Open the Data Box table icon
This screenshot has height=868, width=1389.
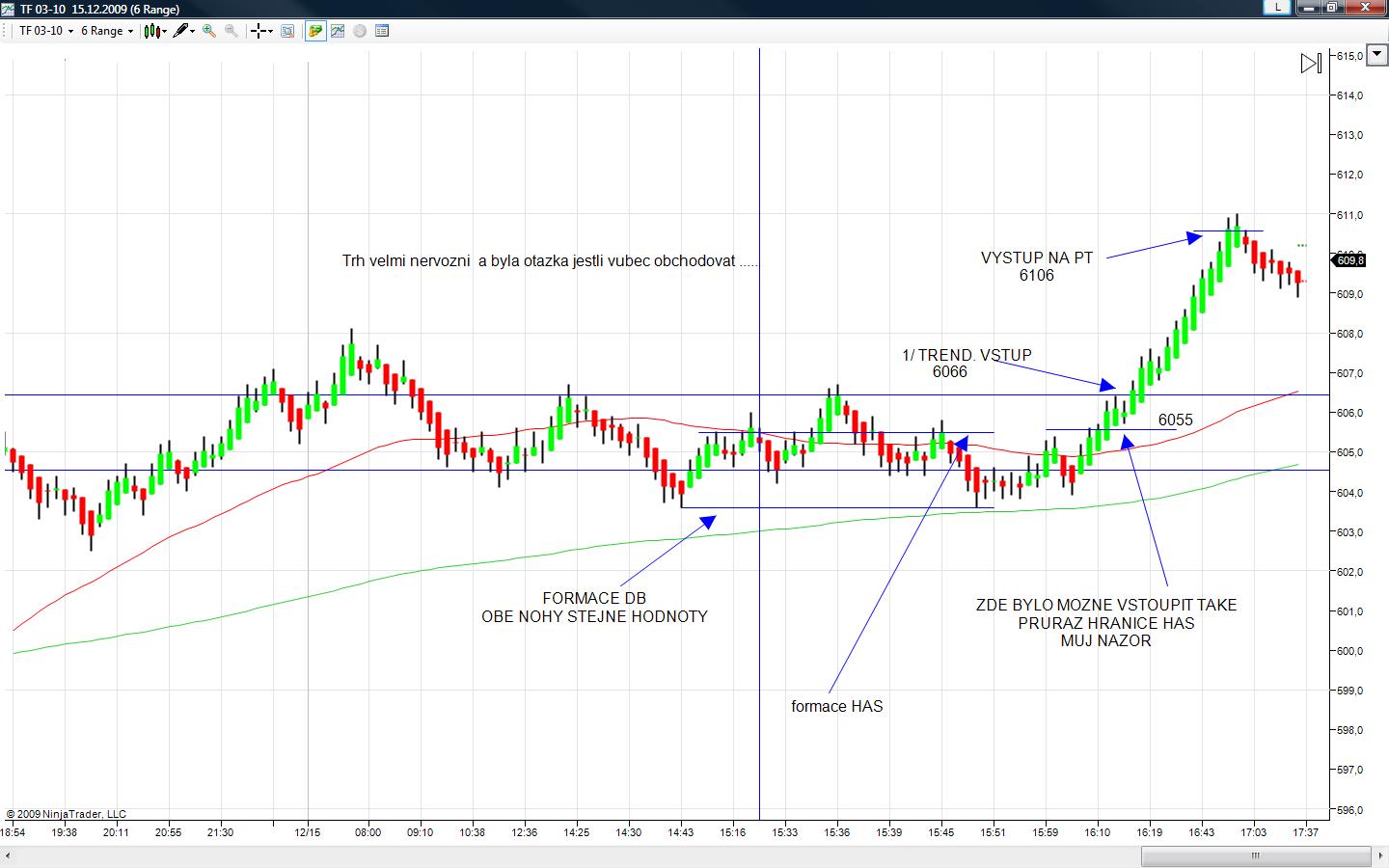coord(382,31)
